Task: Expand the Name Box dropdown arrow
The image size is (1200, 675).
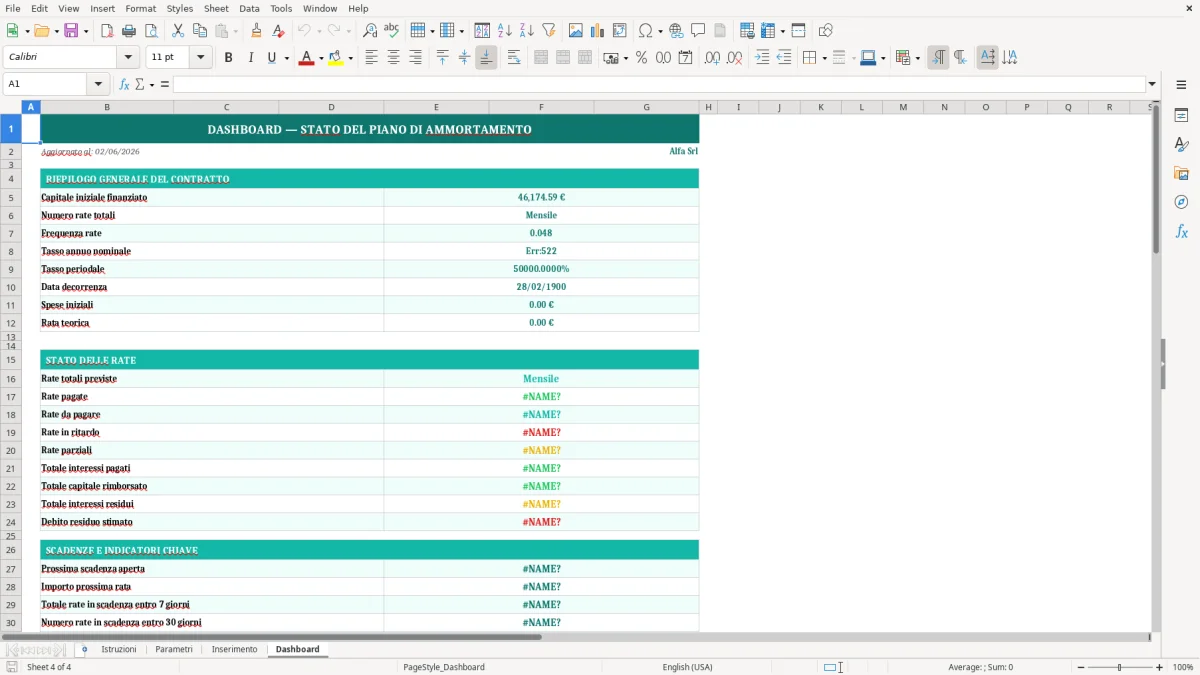Action: [x=98, y=84]
